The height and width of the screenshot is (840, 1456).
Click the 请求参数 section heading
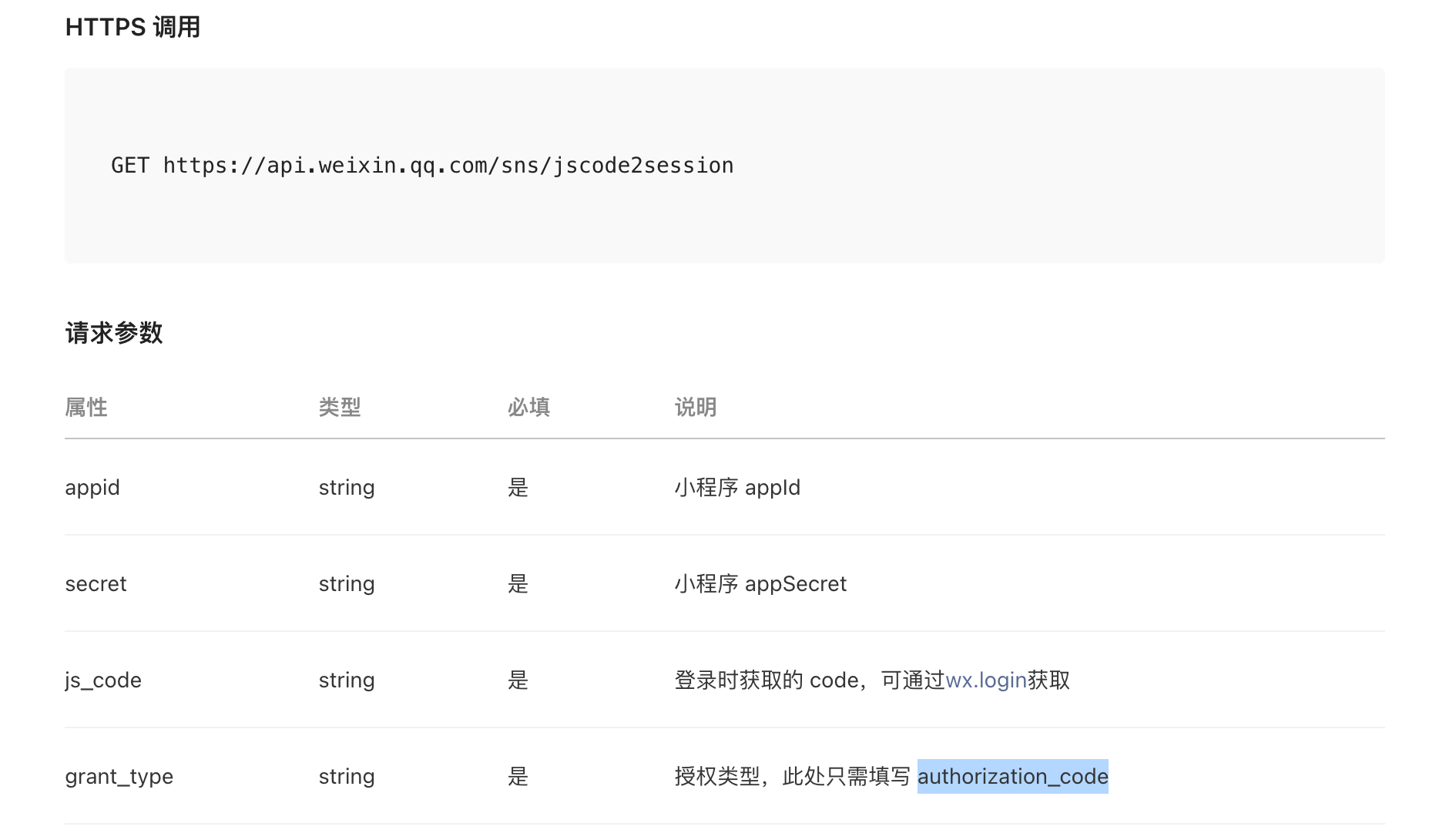click(x=113, y=333)
